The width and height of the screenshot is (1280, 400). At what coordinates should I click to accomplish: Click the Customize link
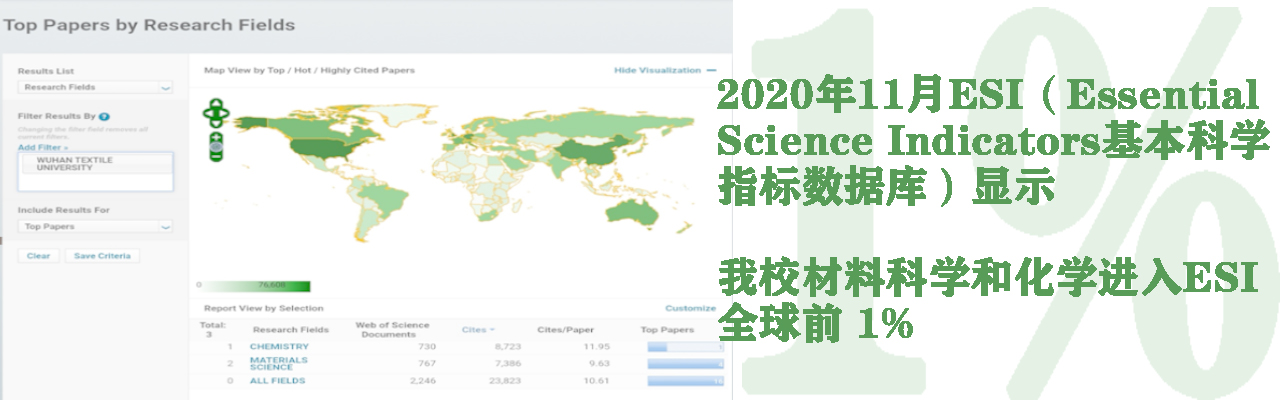(690, 308)
